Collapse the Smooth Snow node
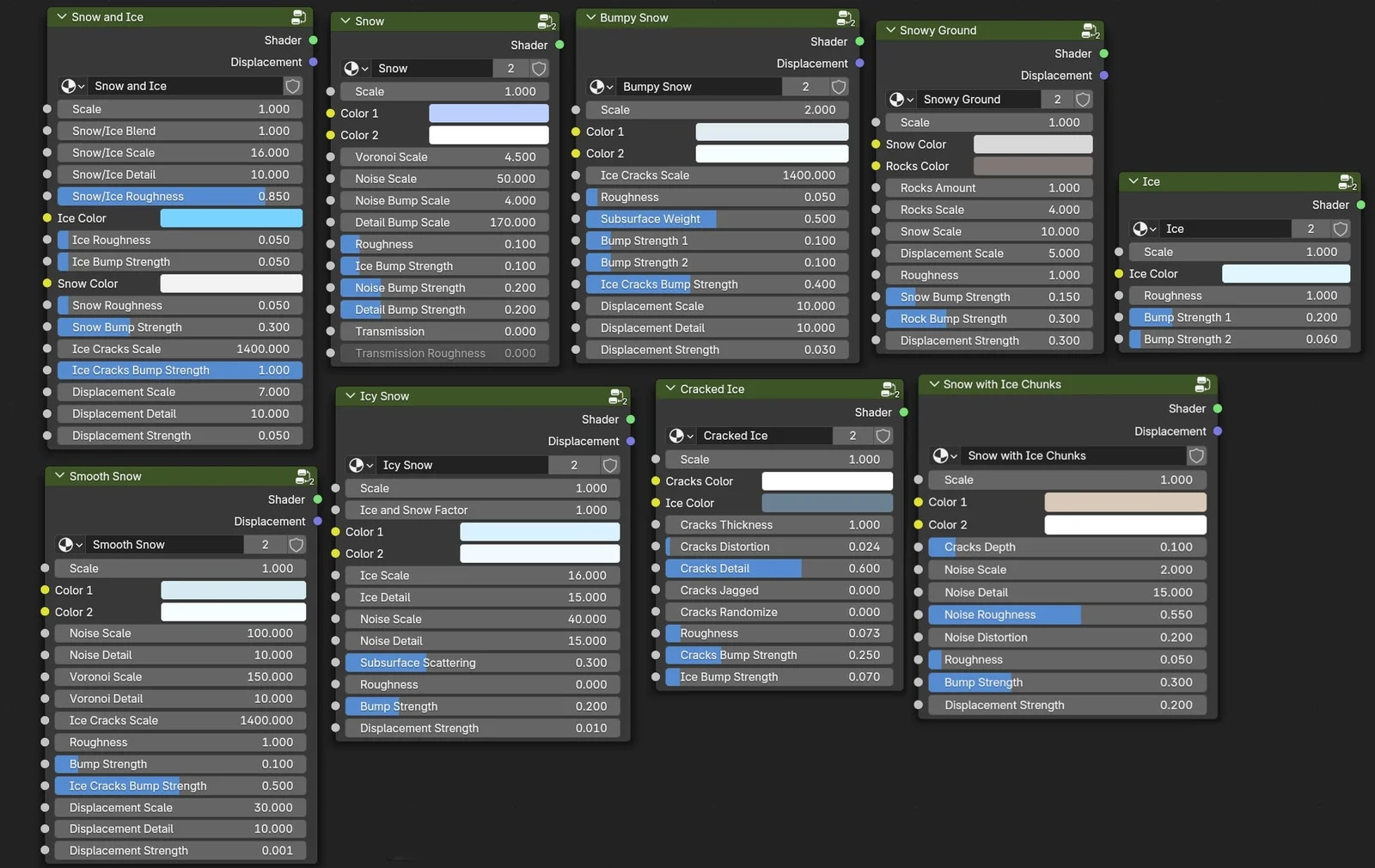This screenshot has height=868, width=1375. tap(60, 476)
